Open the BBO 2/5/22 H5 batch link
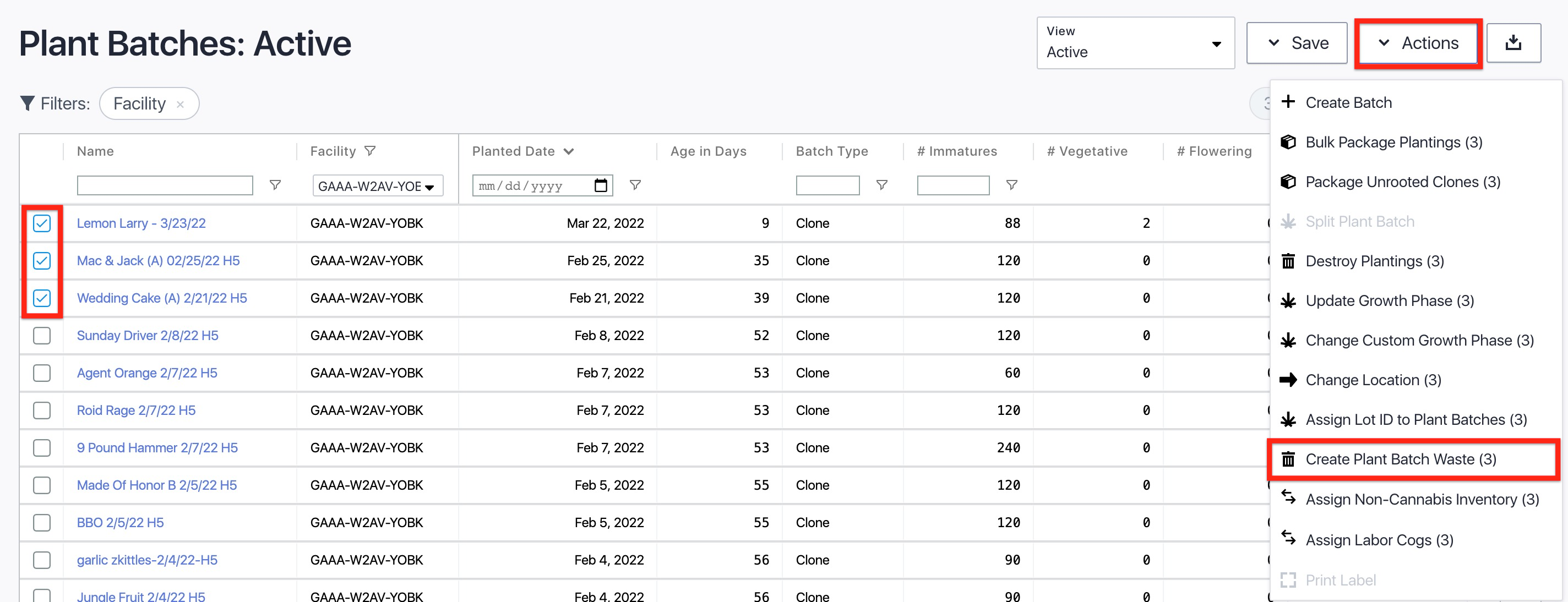1568x602 pixels. point(120,522)
